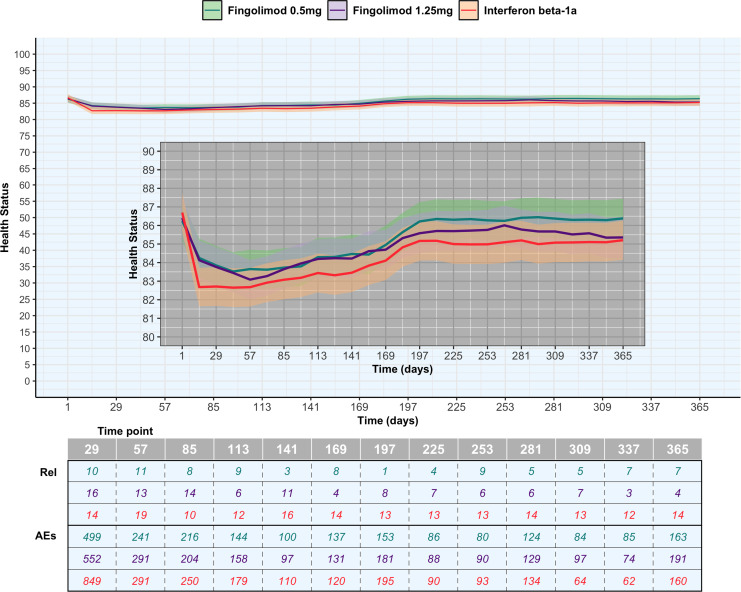
Task: Click the main y-axis tick label 0
Action: tap(27, 381)
